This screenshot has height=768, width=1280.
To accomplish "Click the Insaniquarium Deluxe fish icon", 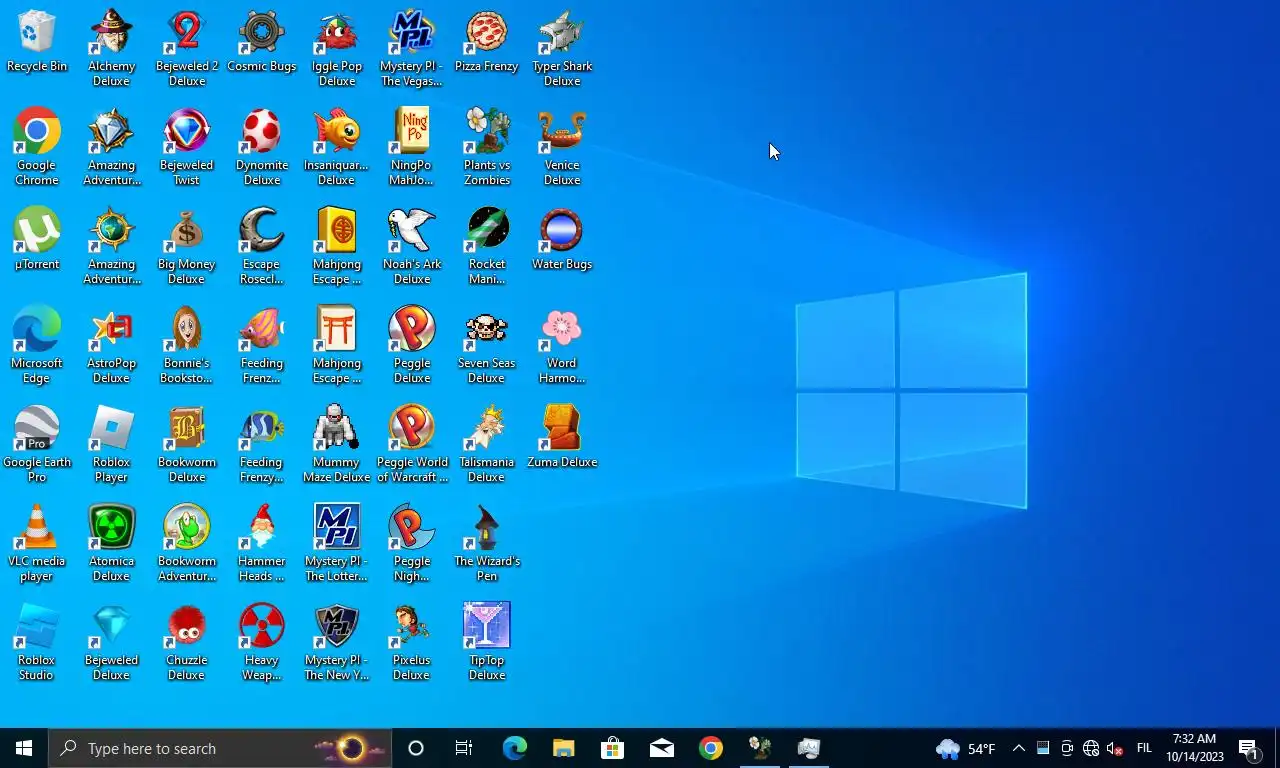I will (x=337, y=147).
